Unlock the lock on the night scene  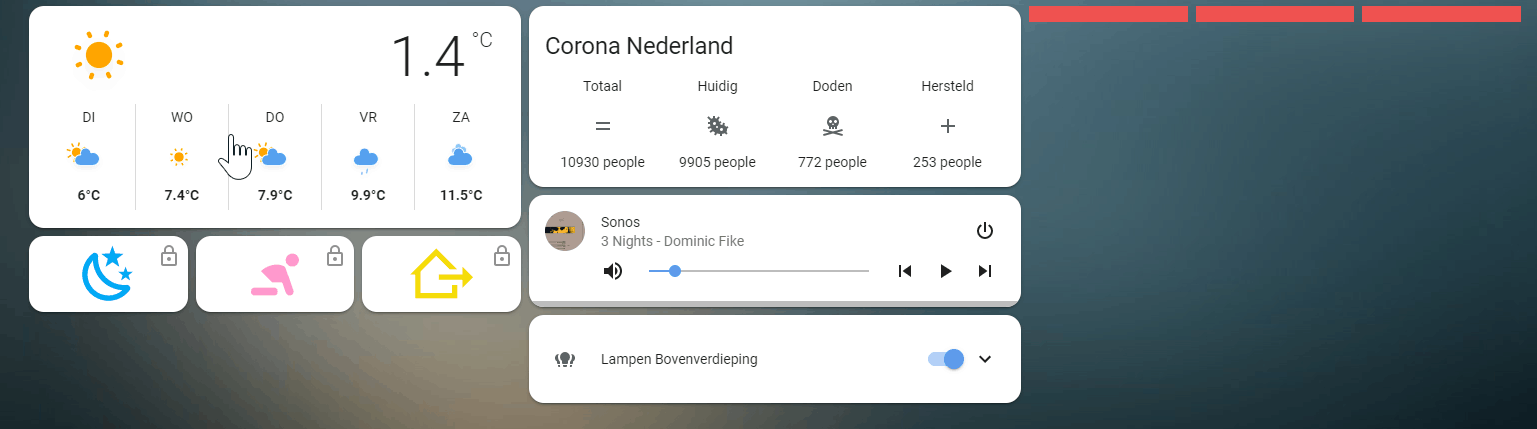(x=169, y=256)
